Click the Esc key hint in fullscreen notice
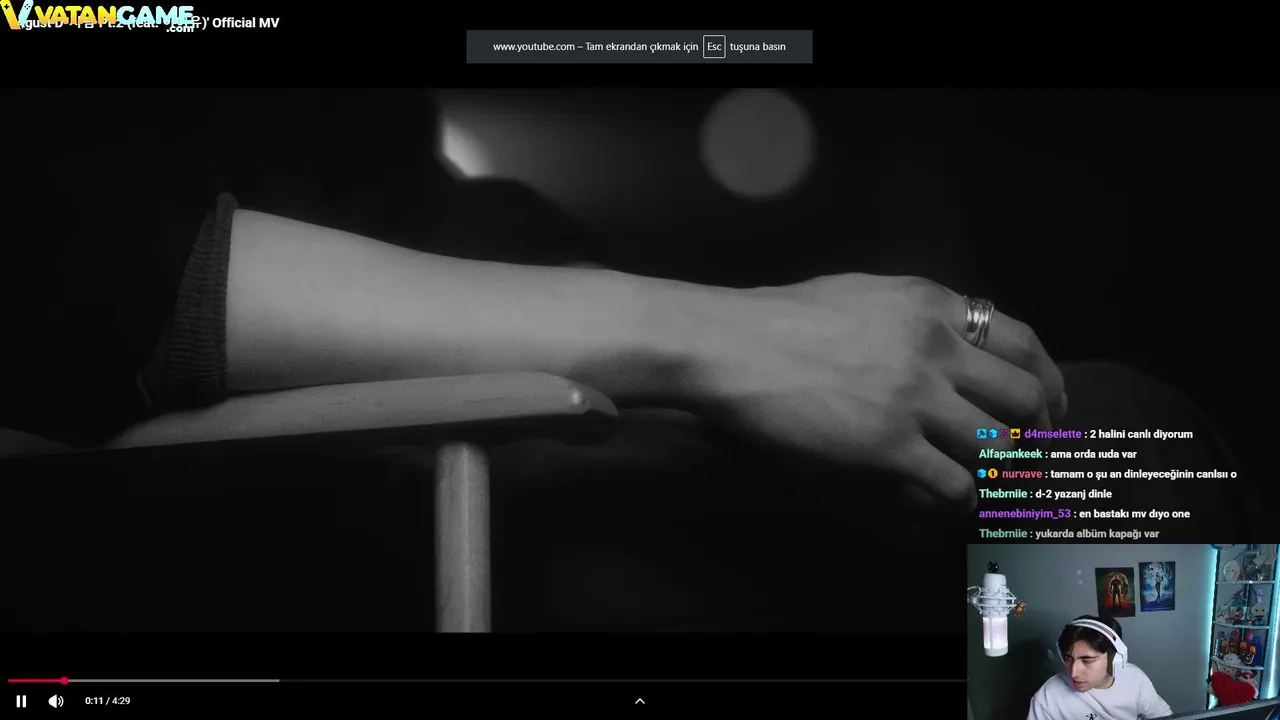Image resolution: width=1280 pixels, height=720 pixels. coord(714,47)
